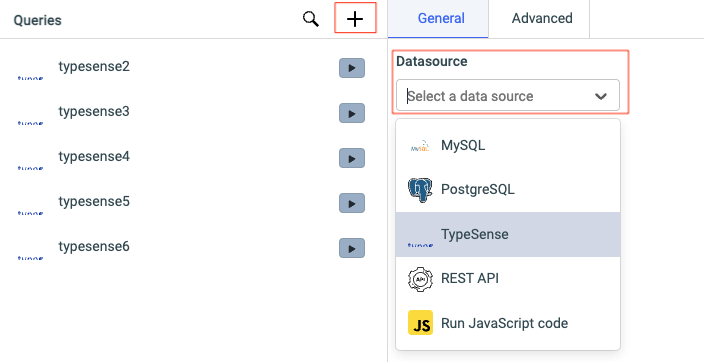
Task: Select the typesense2 query name
Action: click(94, 66)
